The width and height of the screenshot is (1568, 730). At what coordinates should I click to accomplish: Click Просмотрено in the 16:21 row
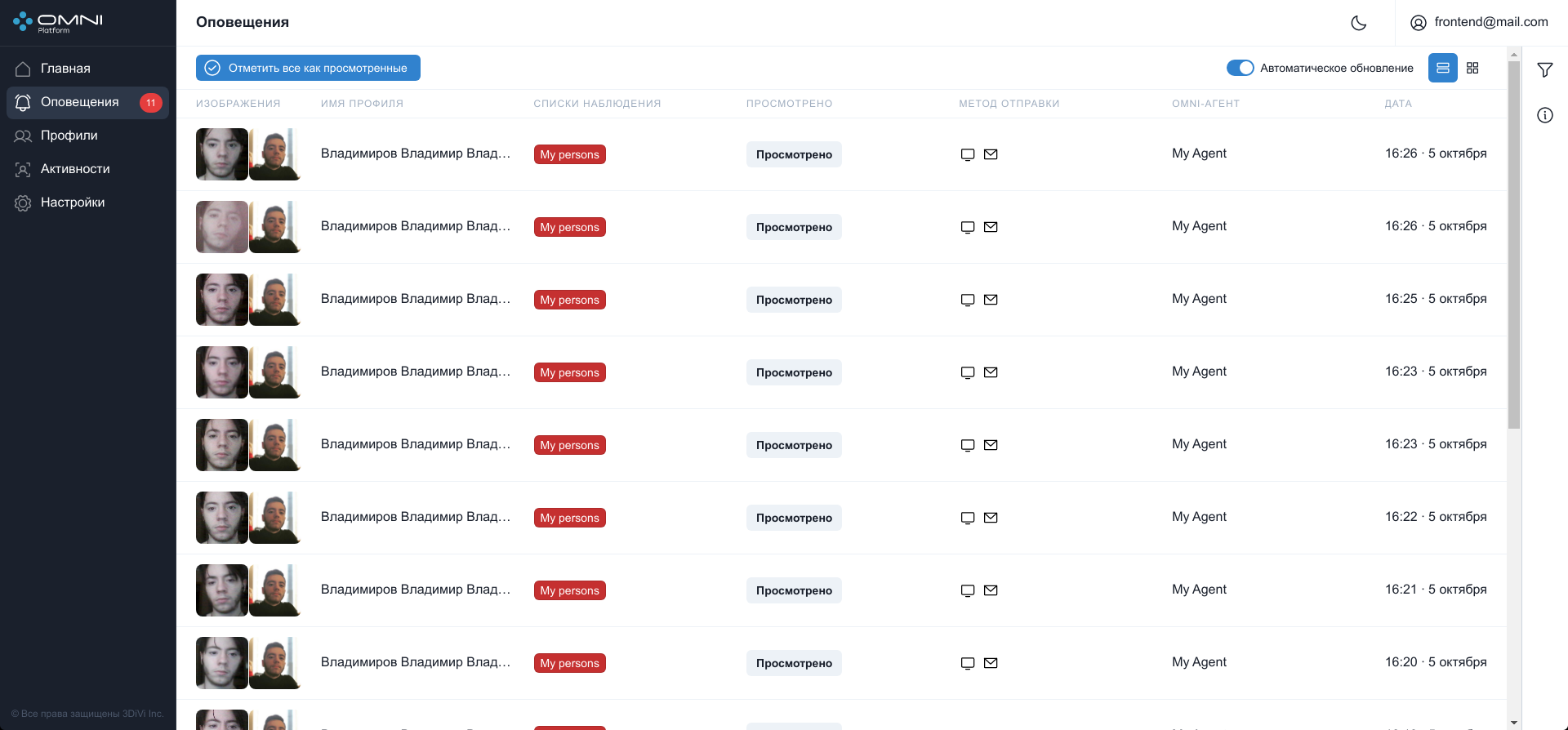pyautogui.click(x=794, y=590)
